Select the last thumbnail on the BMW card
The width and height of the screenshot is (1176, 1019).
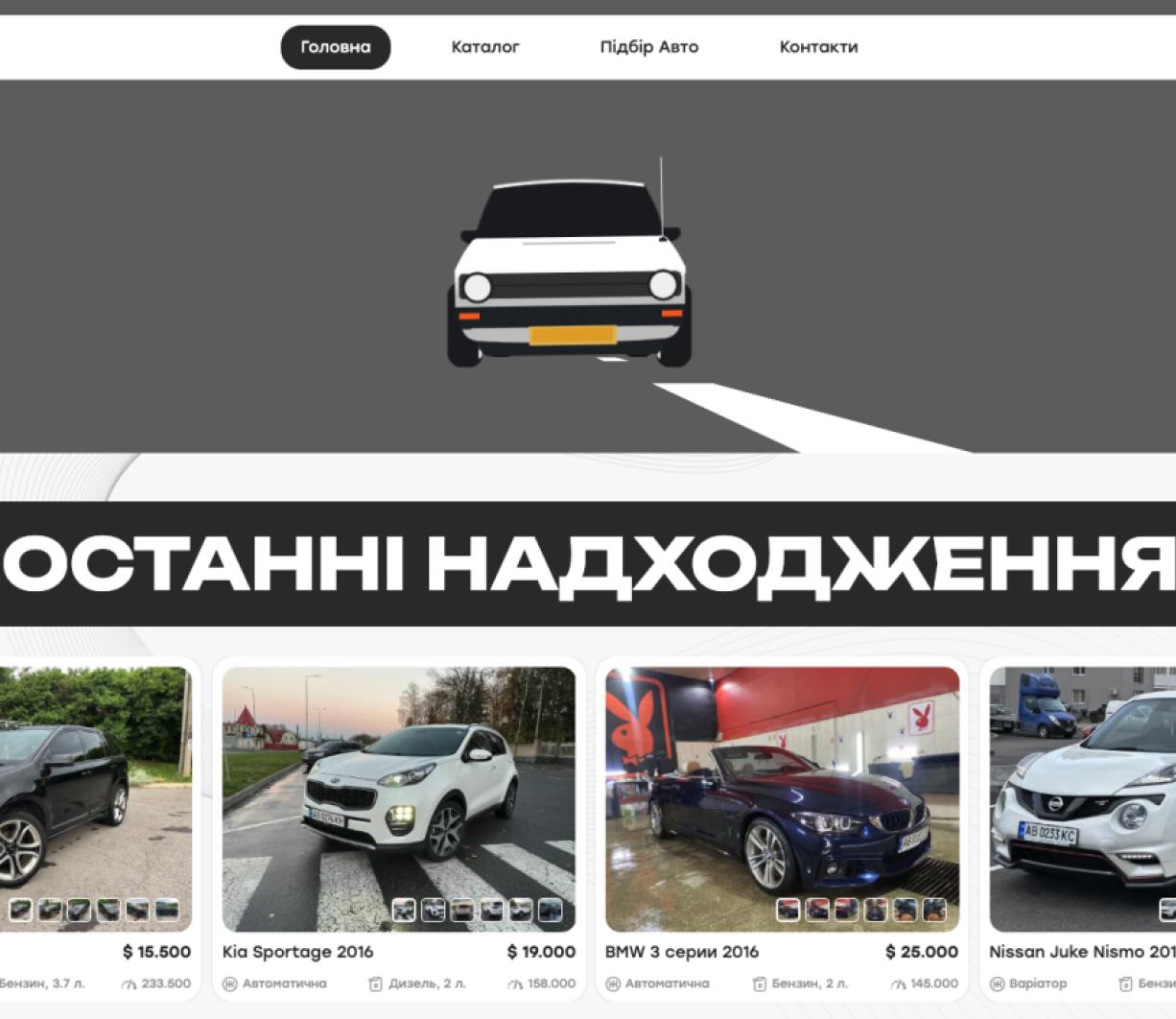(937, 912)
